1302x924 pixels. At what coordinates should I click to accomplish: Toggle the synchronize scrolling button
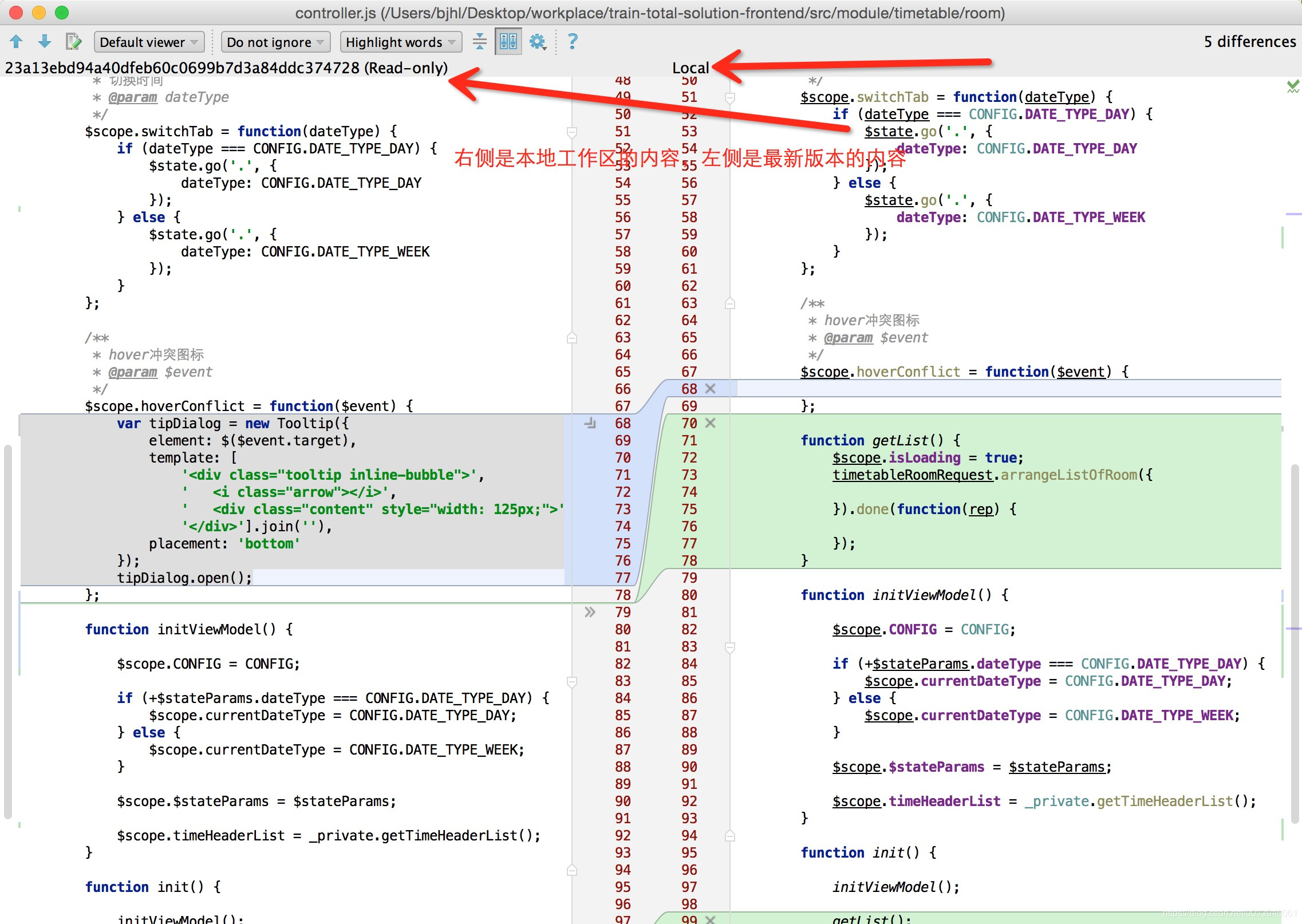pyautogui.click(x=508, y=41)
